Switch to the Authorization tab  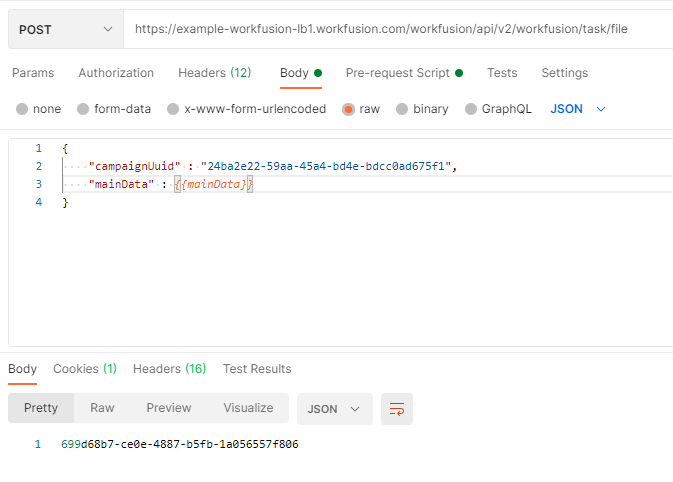(x=116, y=73)
